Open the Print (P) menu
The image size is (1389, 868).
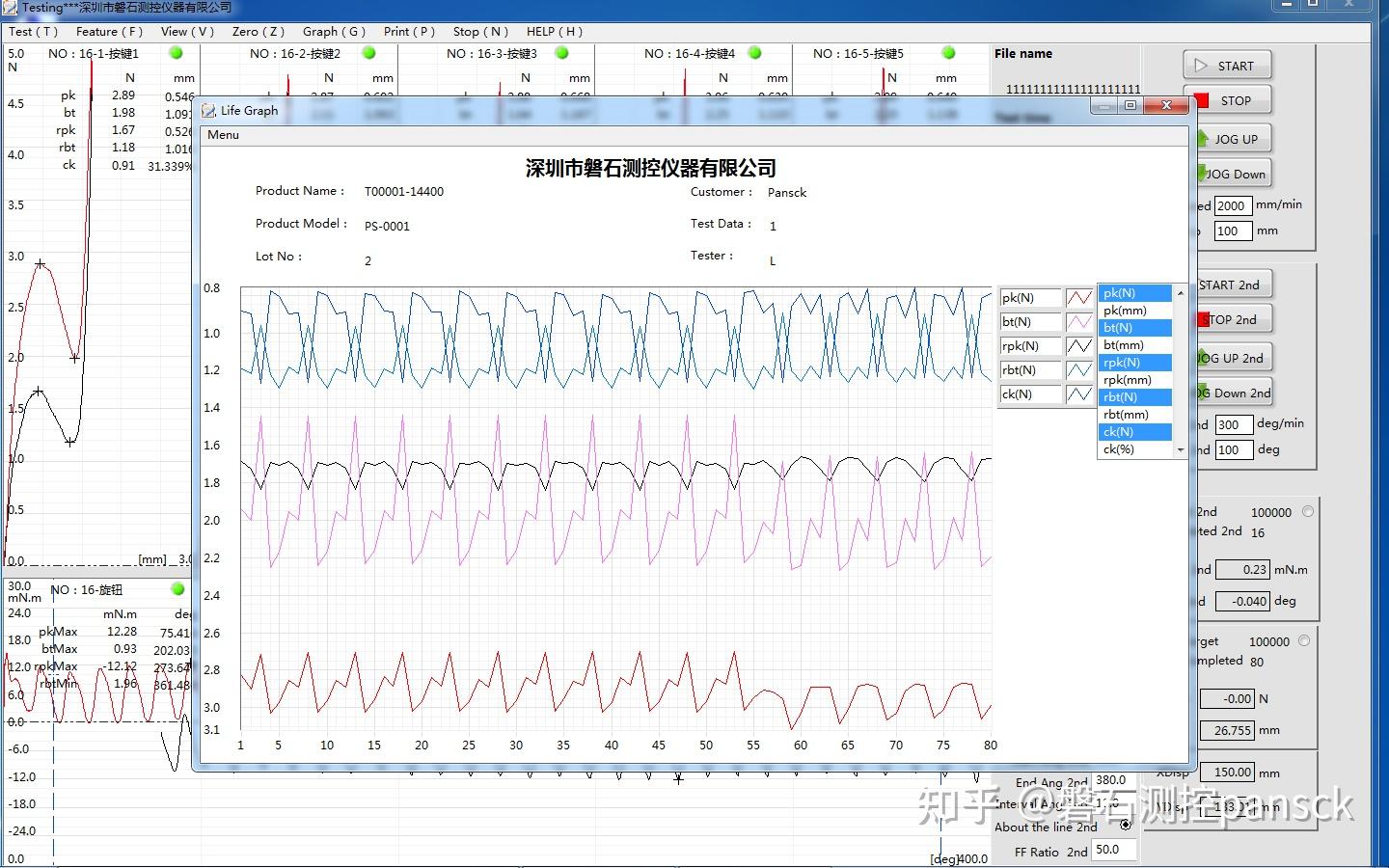409,31
